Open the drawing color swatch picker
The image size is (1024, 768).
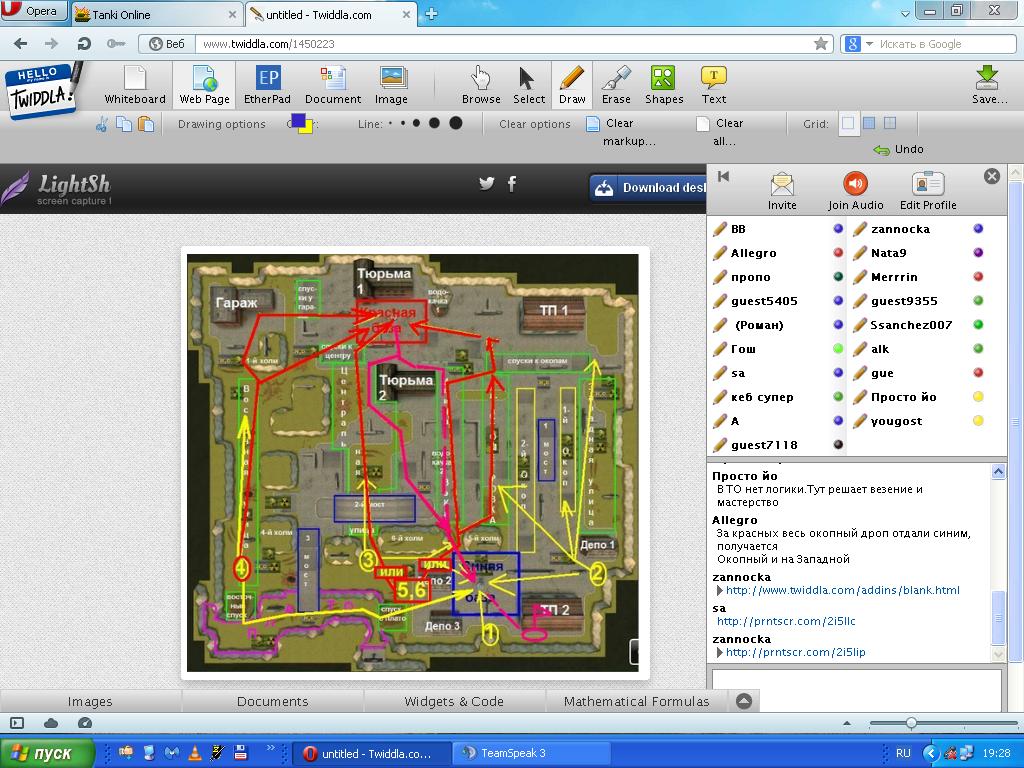pyautogui.click(x=300, y=123)
